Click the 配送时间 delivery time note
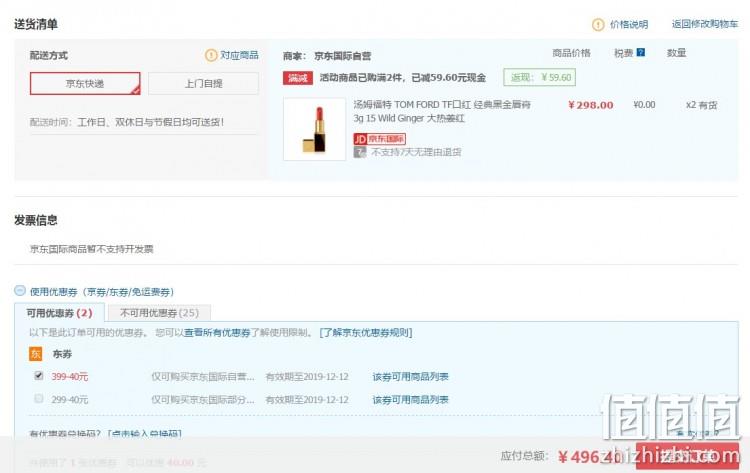 pyautogui.click(x=127, y=122)
